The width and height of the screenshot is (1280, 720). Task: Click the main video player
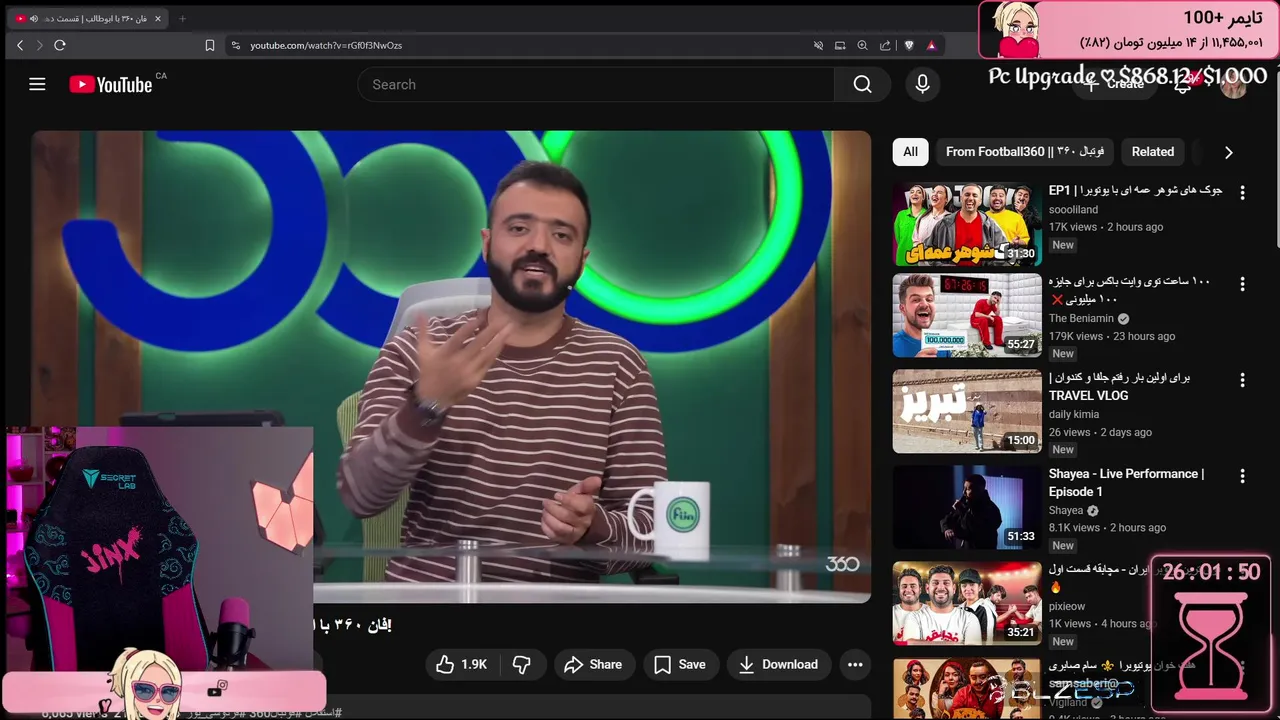coord(451,367)
